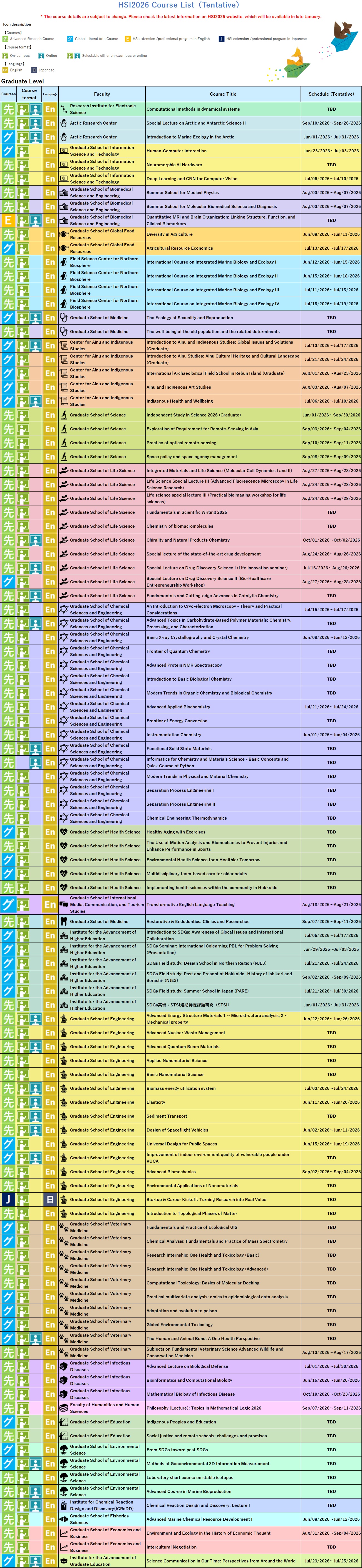Click the orange HSI extension English legend icon
This screenshot has height=1568, width=362.
[x=128, y=39]
